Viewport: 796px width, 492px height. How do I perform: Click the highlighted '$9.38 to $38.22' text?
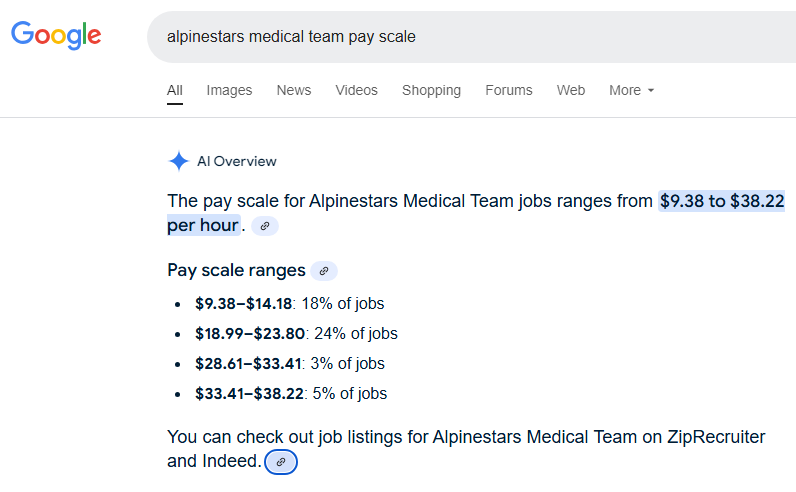(x=721, y=201)
